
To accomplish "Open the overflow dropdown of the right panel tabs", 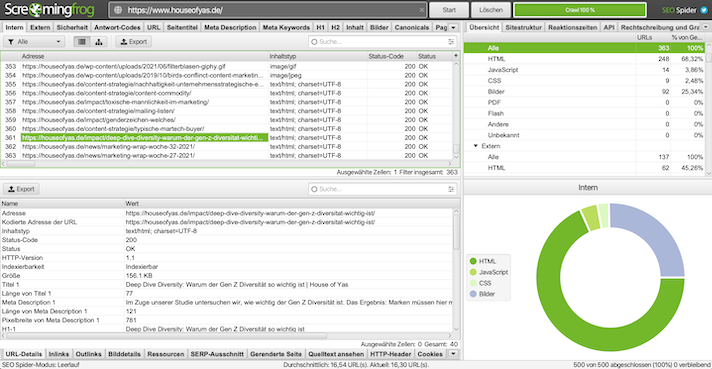I will pyautogui.click(x=706, y=27).
